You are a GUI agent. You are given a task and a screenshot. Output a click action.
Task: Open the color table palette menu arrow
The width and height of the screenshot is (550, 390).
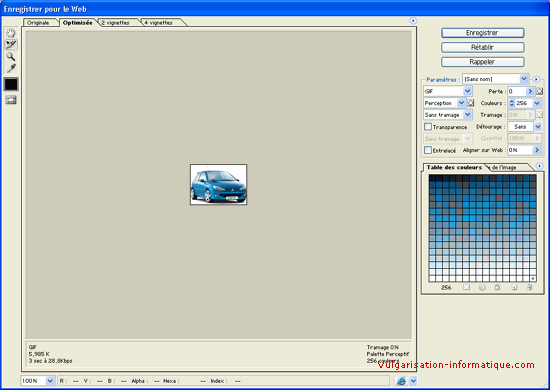click(x=539, y=166)
